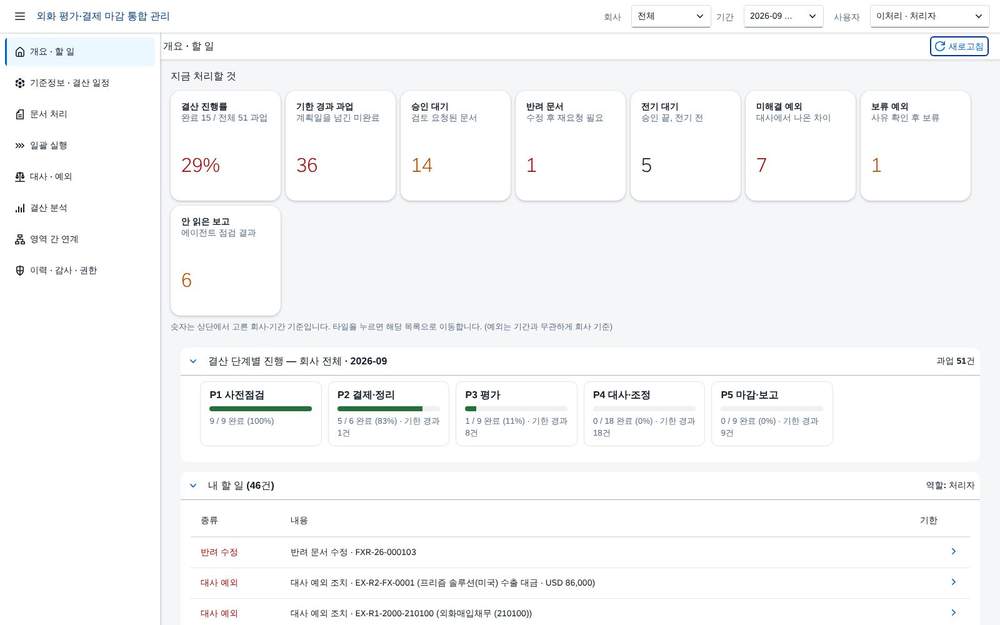Open 문서 처리 via its document icon

tap(20, 114)
